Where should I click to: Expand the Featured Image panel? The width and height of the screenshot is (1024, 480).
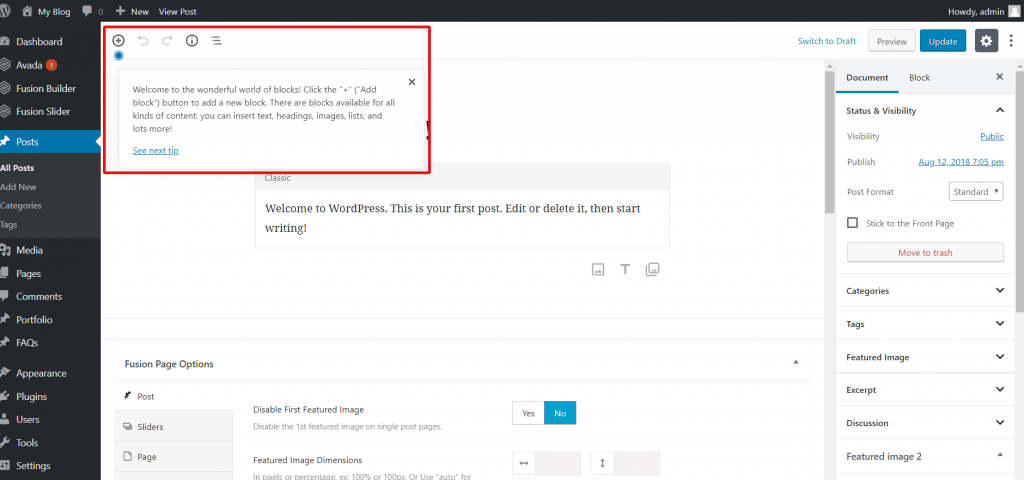[x=999, y=357]
